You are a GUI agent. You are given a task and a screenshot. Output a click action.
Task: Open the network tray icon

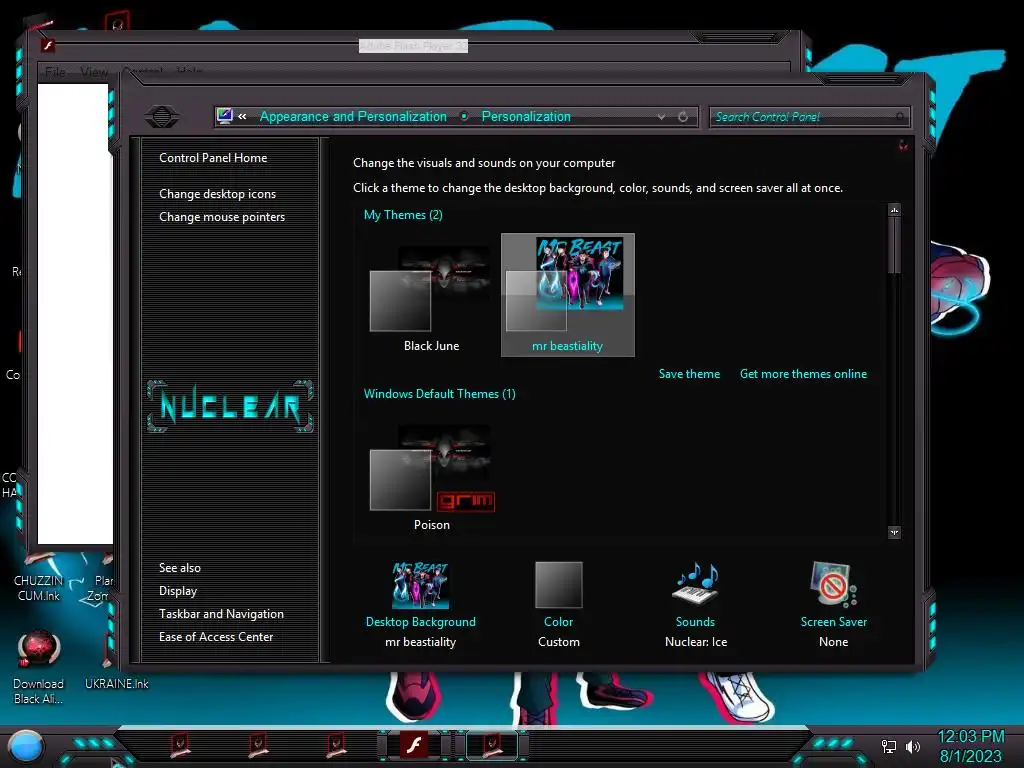888,746
